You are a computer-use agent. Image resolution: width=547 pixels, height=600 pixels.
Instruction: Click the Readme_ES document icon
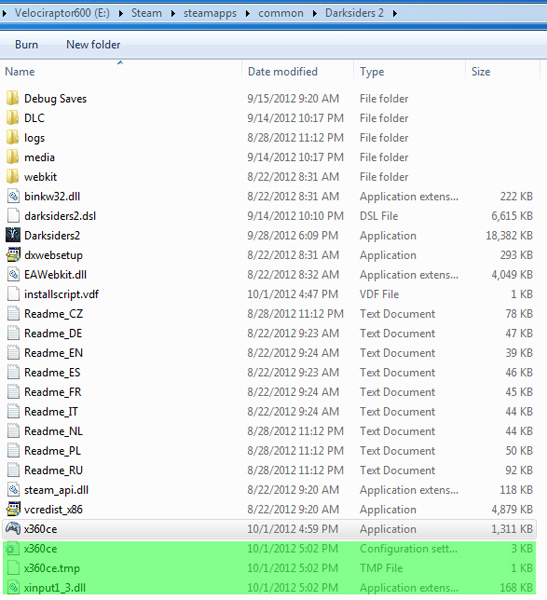[x=13, y=372]
